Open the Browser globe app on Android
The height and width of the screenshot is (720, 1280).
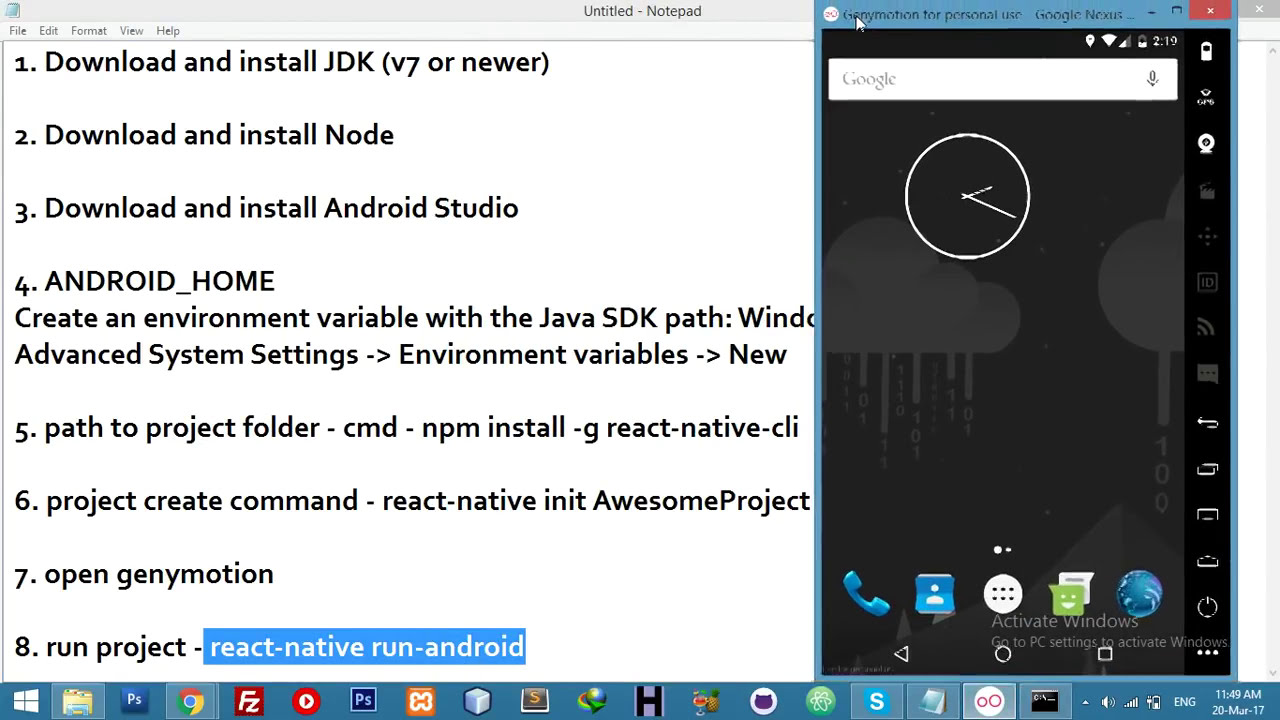tap(1139, 593)
